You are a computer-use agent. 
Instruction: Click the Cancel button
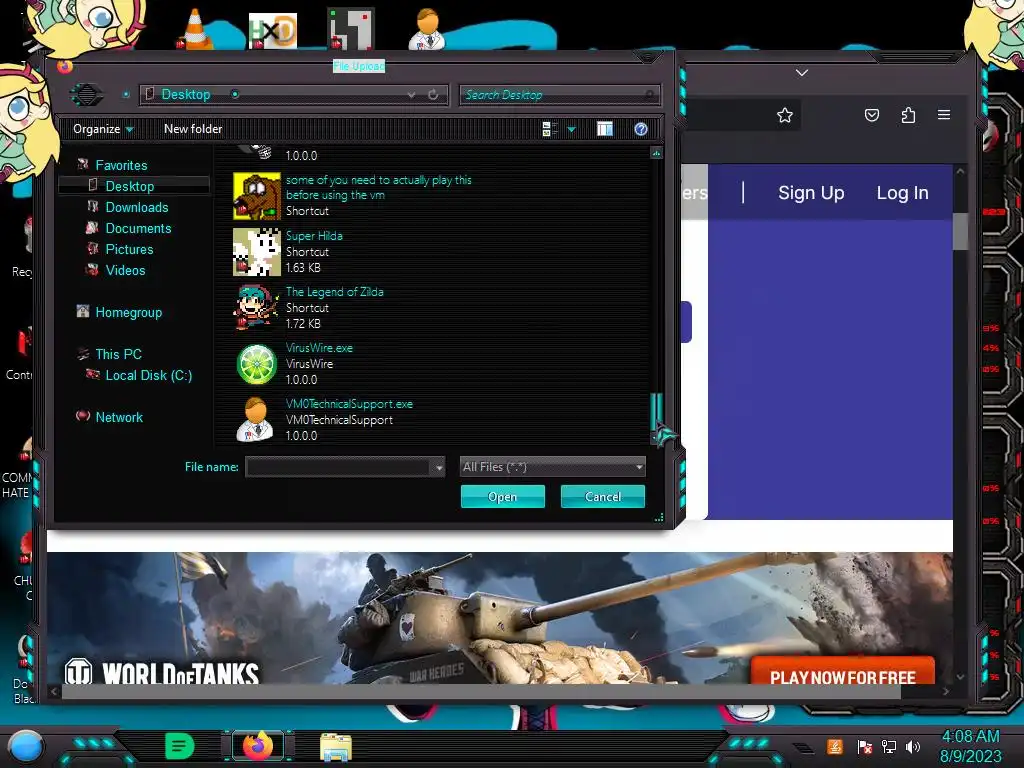coord(603,496)
